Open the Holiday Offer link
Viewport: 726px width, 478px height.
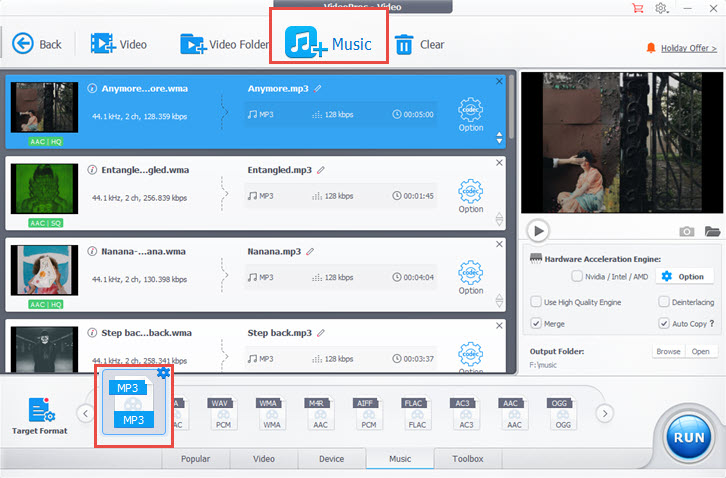(x=688, y=48)
